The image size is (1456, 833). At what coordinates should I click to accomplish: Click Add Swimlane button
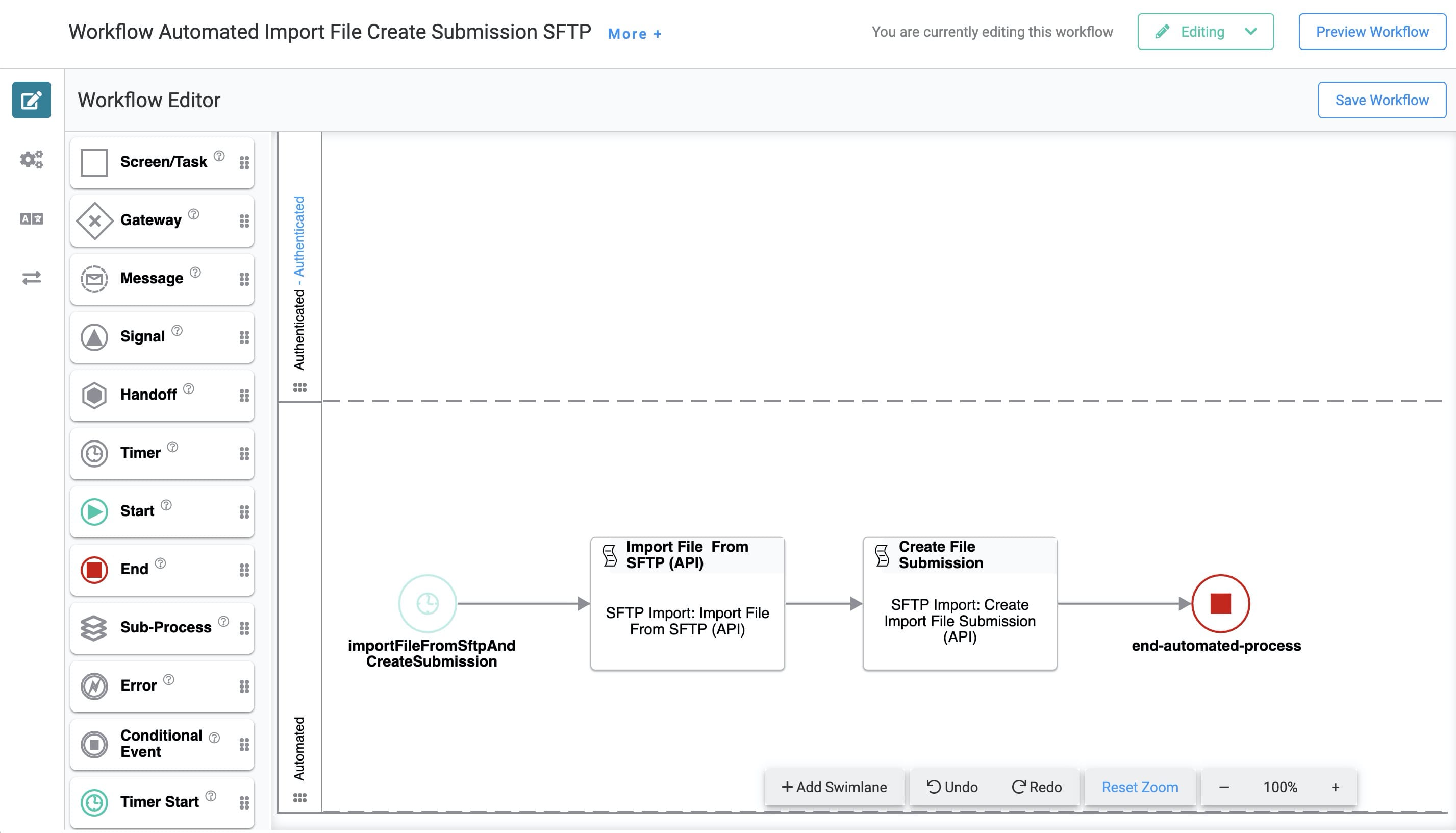coord(834,787)
